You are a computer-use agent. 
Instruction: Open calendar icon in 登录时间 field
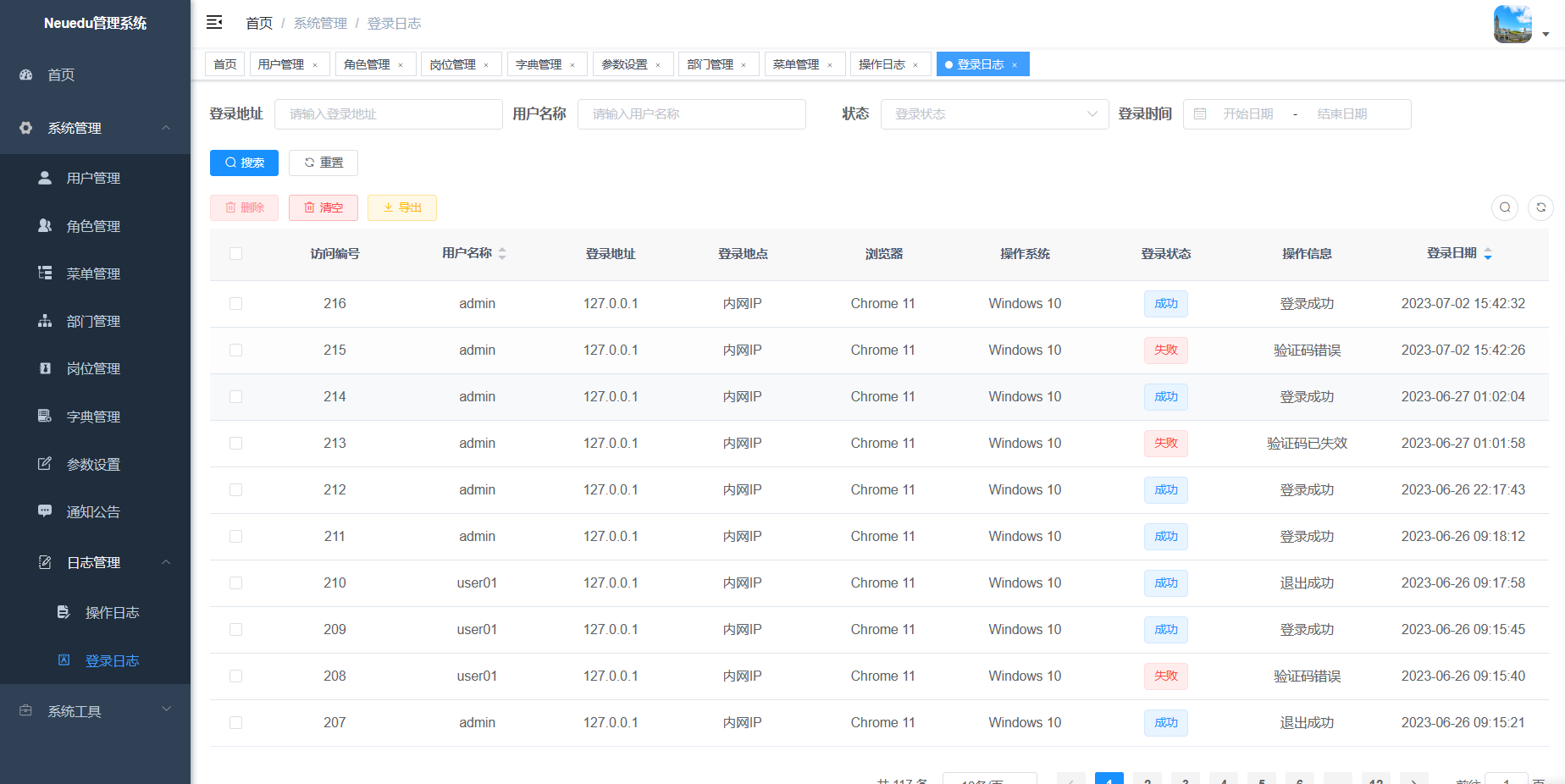[1200, 114]
